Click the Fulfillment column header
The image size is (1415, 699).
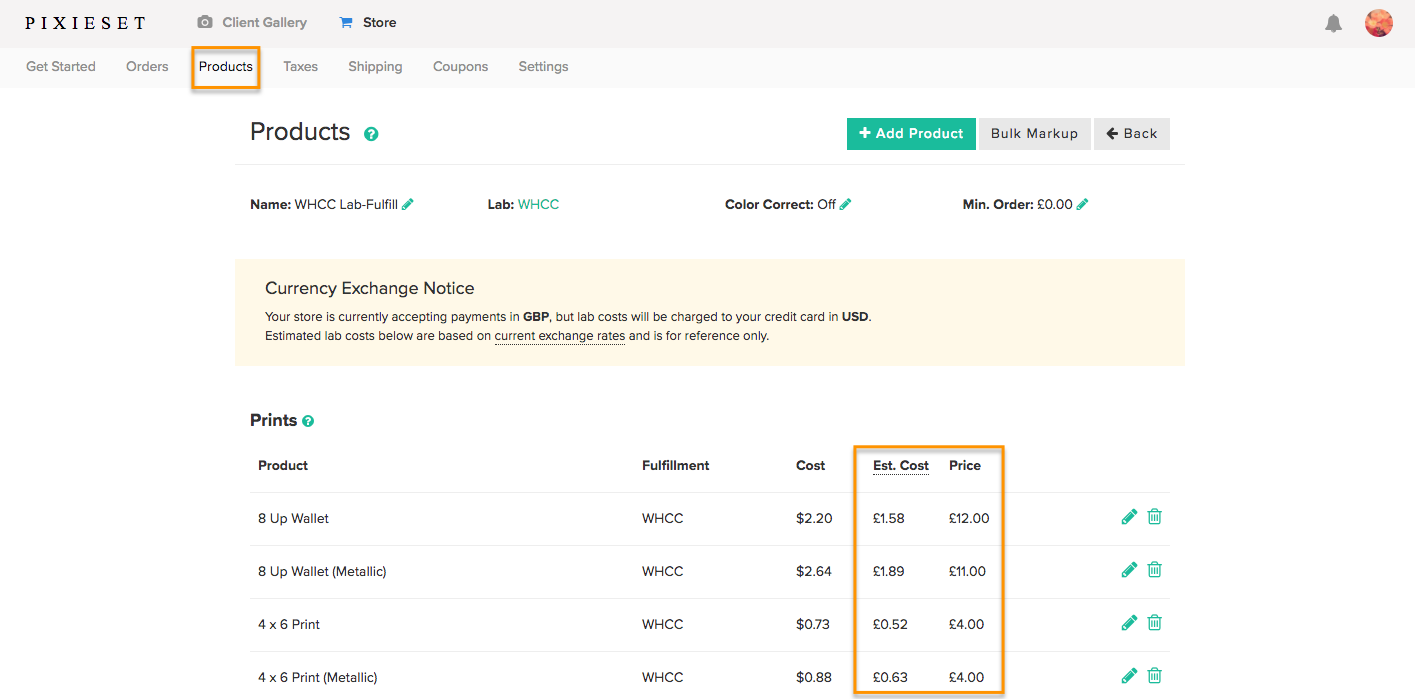[x=676, y=466]
